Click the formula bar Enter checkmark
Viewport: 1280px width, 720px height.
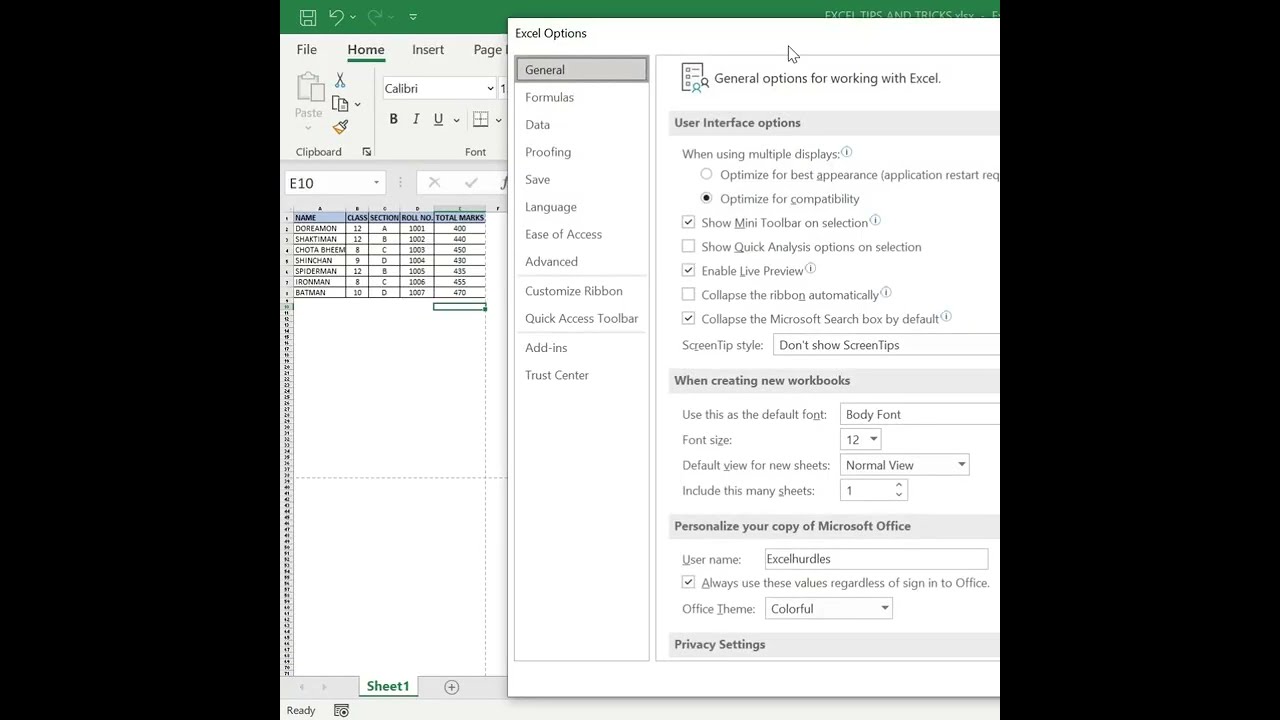471,183
